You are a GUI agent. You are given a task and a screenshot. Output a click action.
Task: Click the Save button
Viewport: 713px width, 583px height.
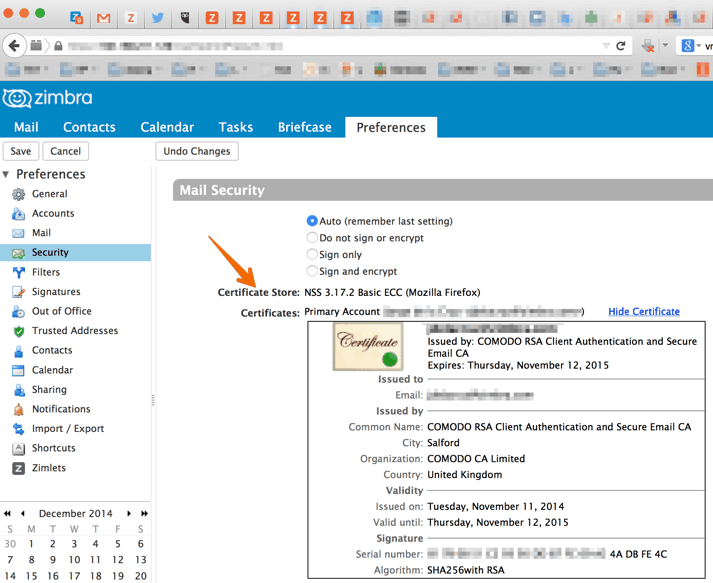(20, 151)
